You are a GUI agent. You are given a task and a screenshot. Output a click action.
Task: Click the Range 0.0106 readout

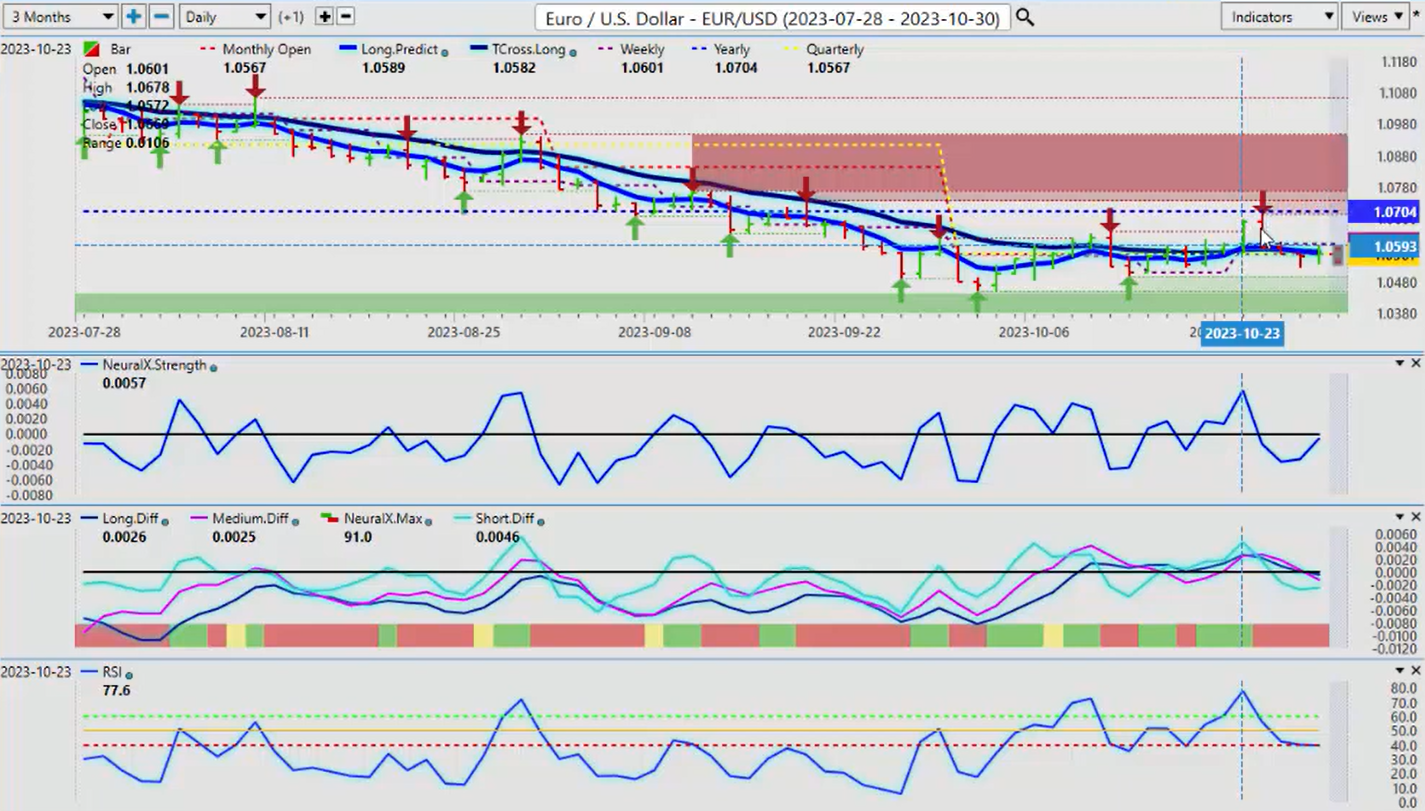click(124, 143)
